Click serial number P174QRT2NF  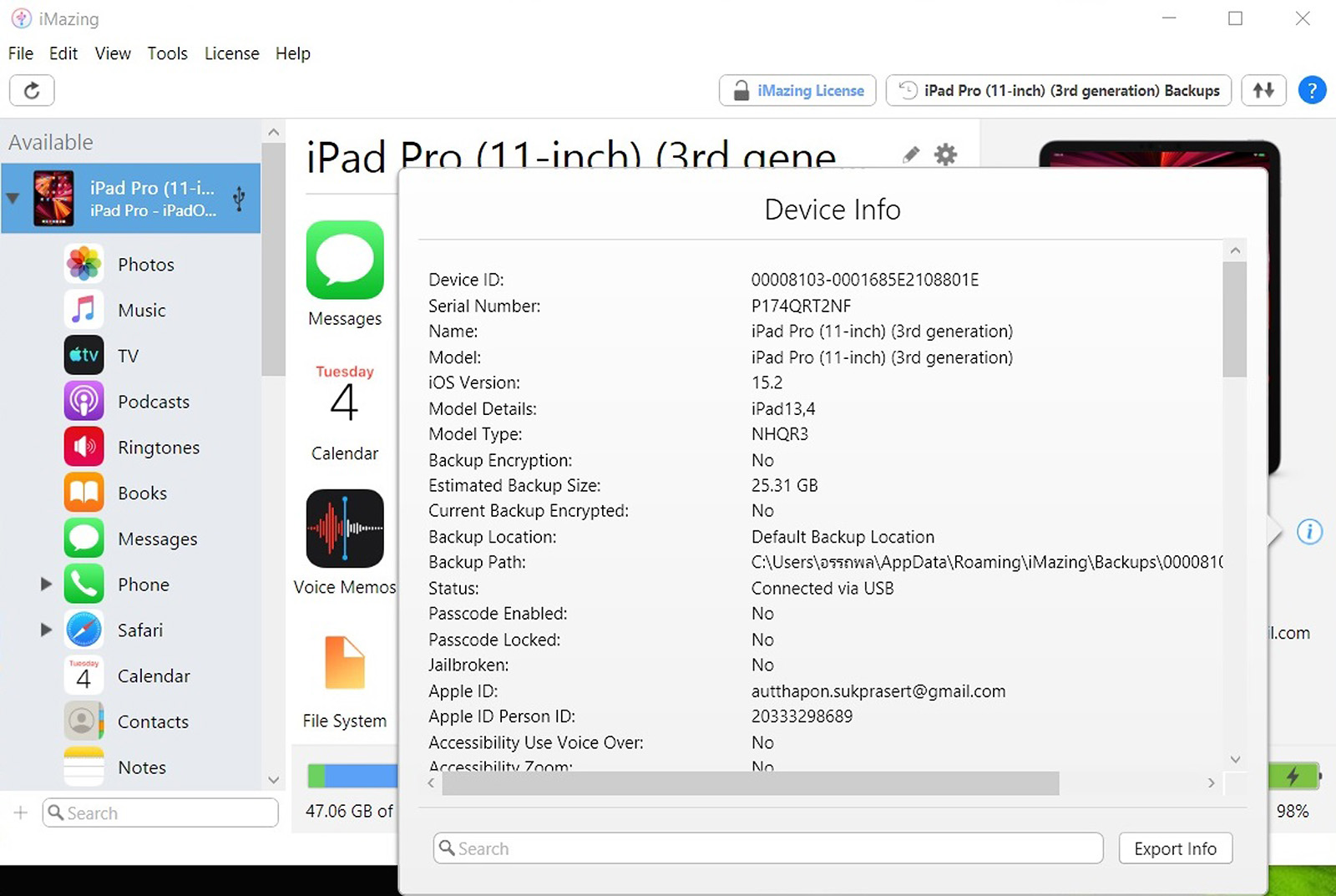click(x=802, y=306)
